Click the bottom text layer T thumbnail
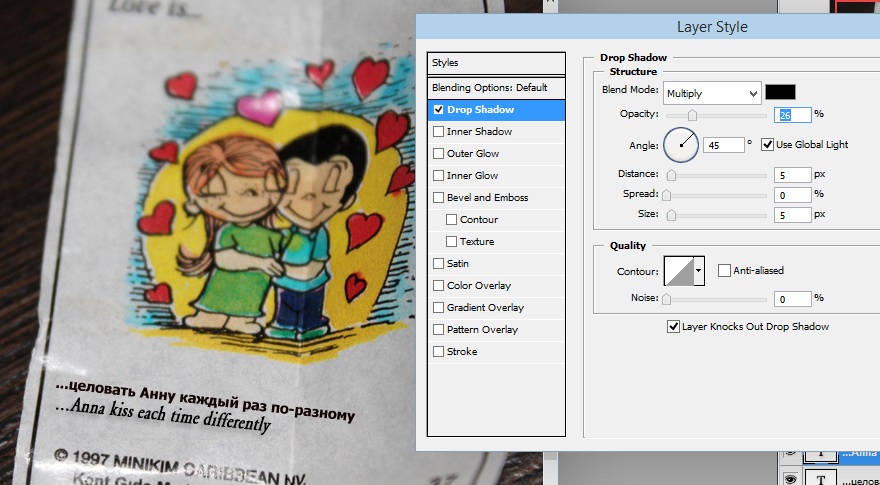Image resolution: width=880 pixels, height=485 pixels. point(821,478)
